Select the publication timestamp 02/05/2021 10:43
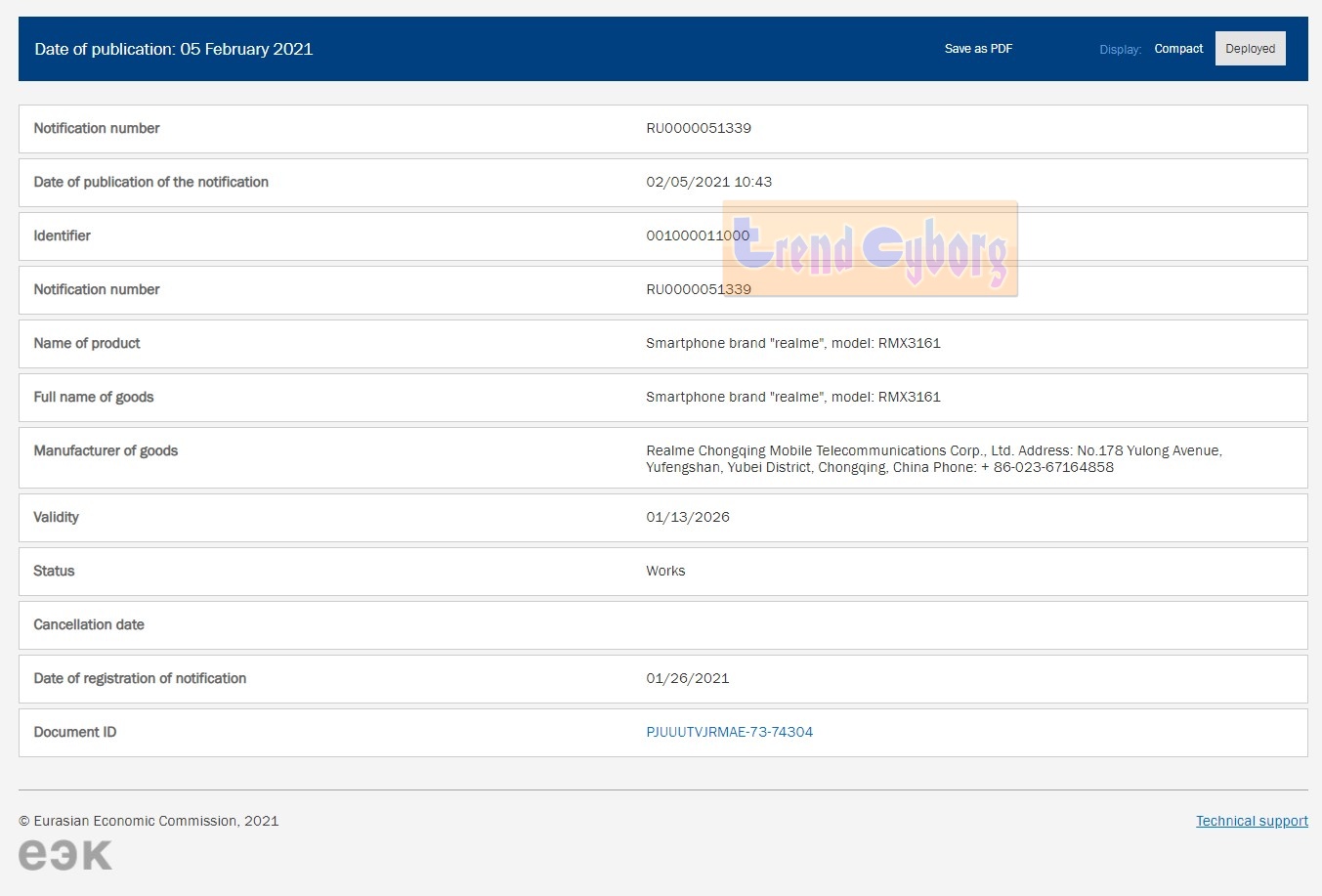 708,182
